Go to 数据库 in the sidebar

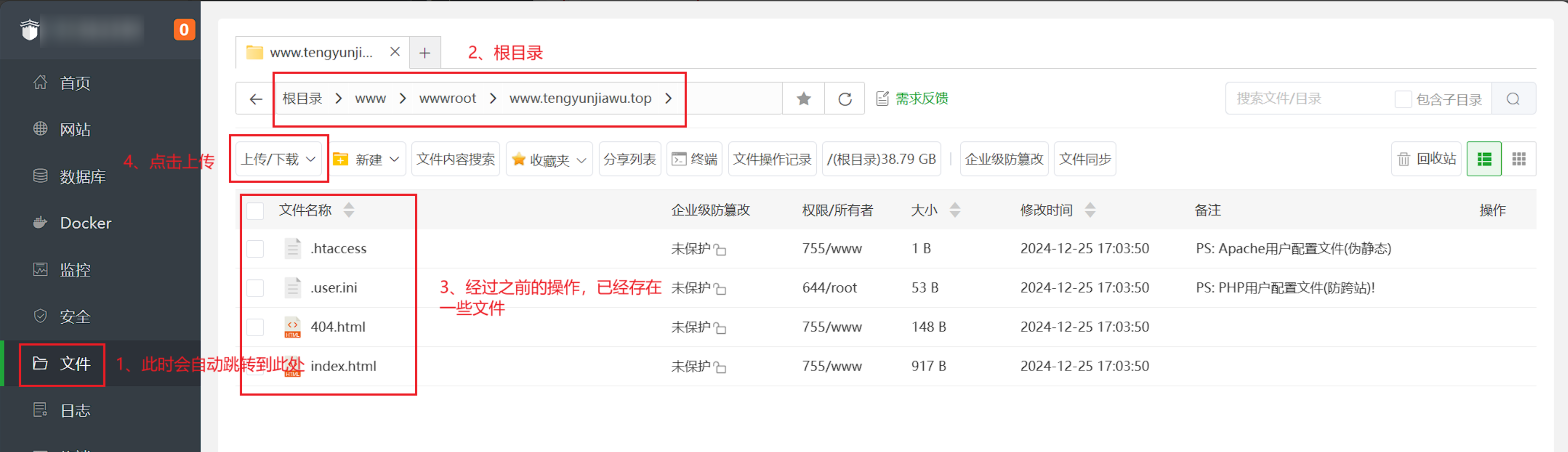(x=82, y=176)
